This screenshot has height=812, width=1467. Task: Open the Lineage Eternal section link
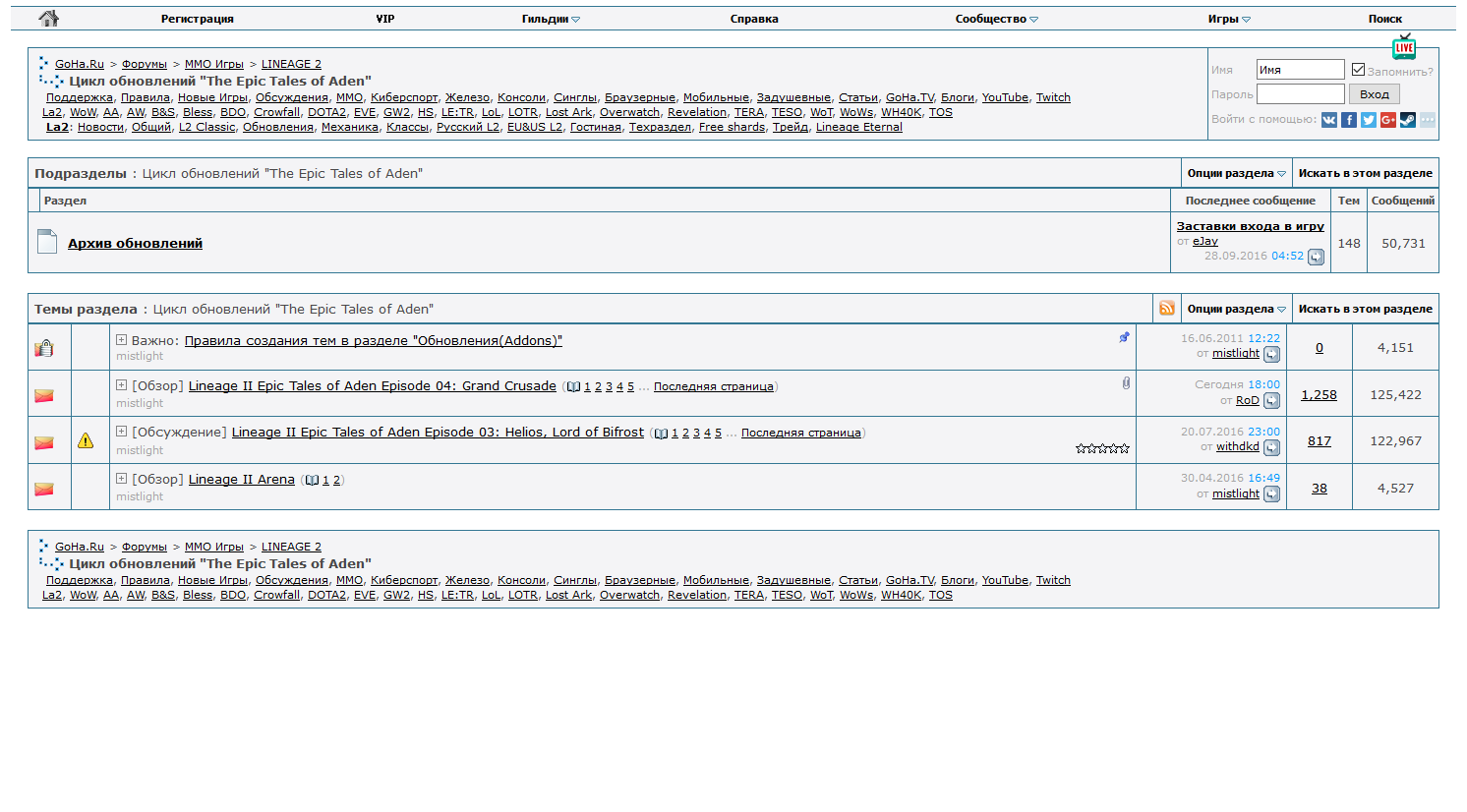(859, 127)
